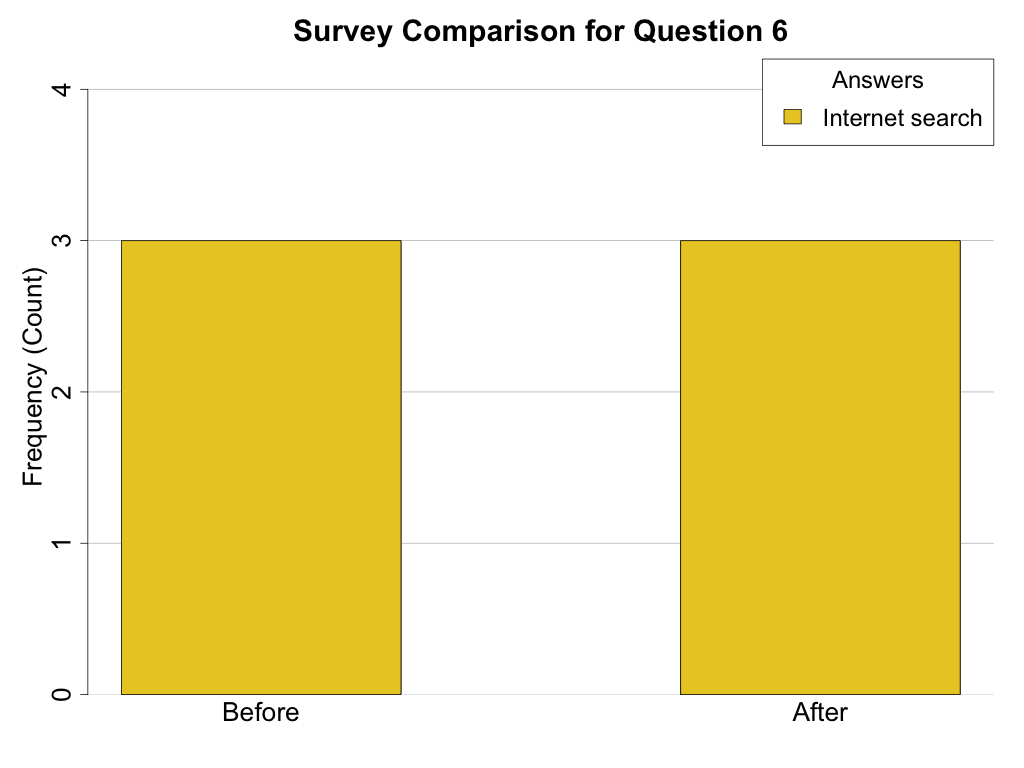Click the y-axis tick label 4
Screen dimensions: 1024x768
click(61, 90)
